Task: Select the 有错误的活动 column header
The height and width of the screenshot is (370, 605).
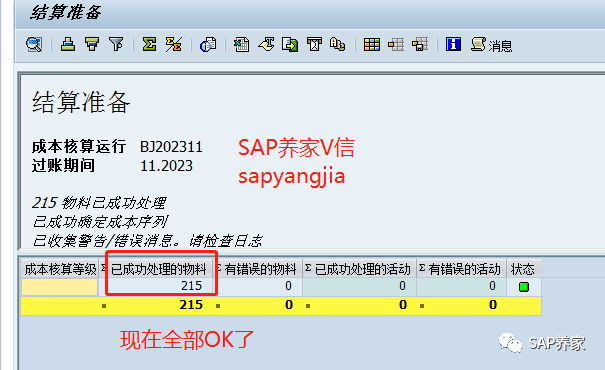Action: pyautogui.click(x=461, y=269)
